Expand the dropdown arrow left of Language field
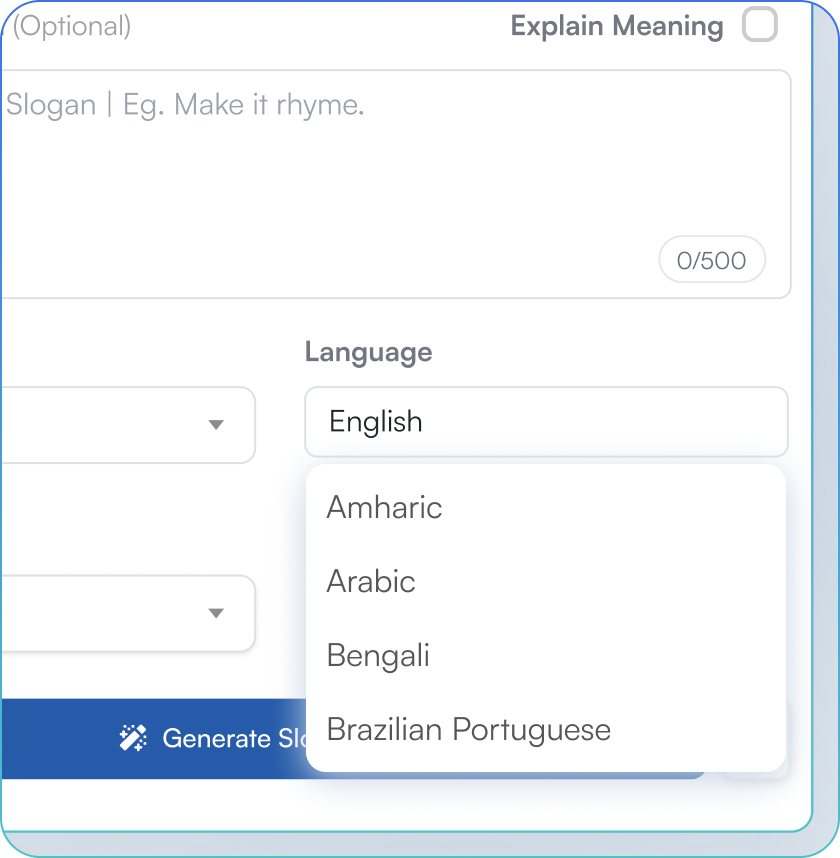Viewport: 840px width, 858px height. point(216,424)
